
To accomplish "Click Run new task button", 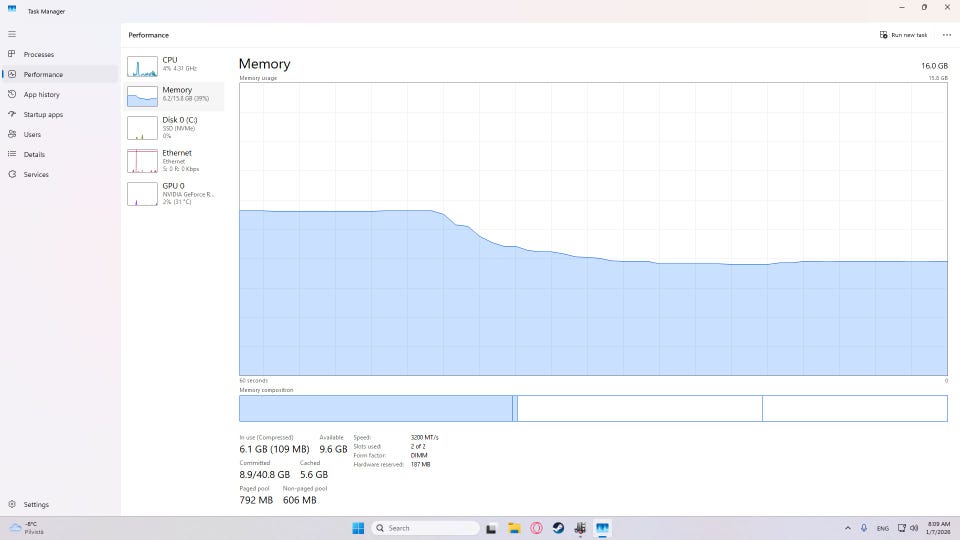I will click(903, 35).
